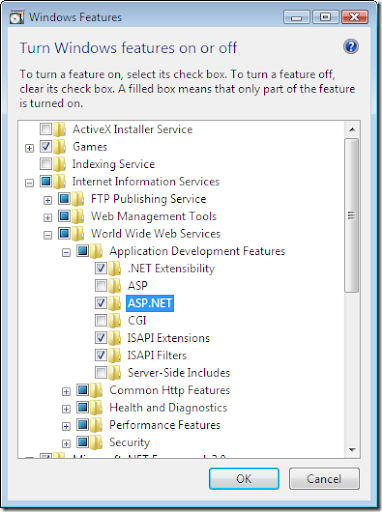Viewport: 382px width, 512px height.
Task: Click the blue help question mark icon
Action: coord(351,47)
